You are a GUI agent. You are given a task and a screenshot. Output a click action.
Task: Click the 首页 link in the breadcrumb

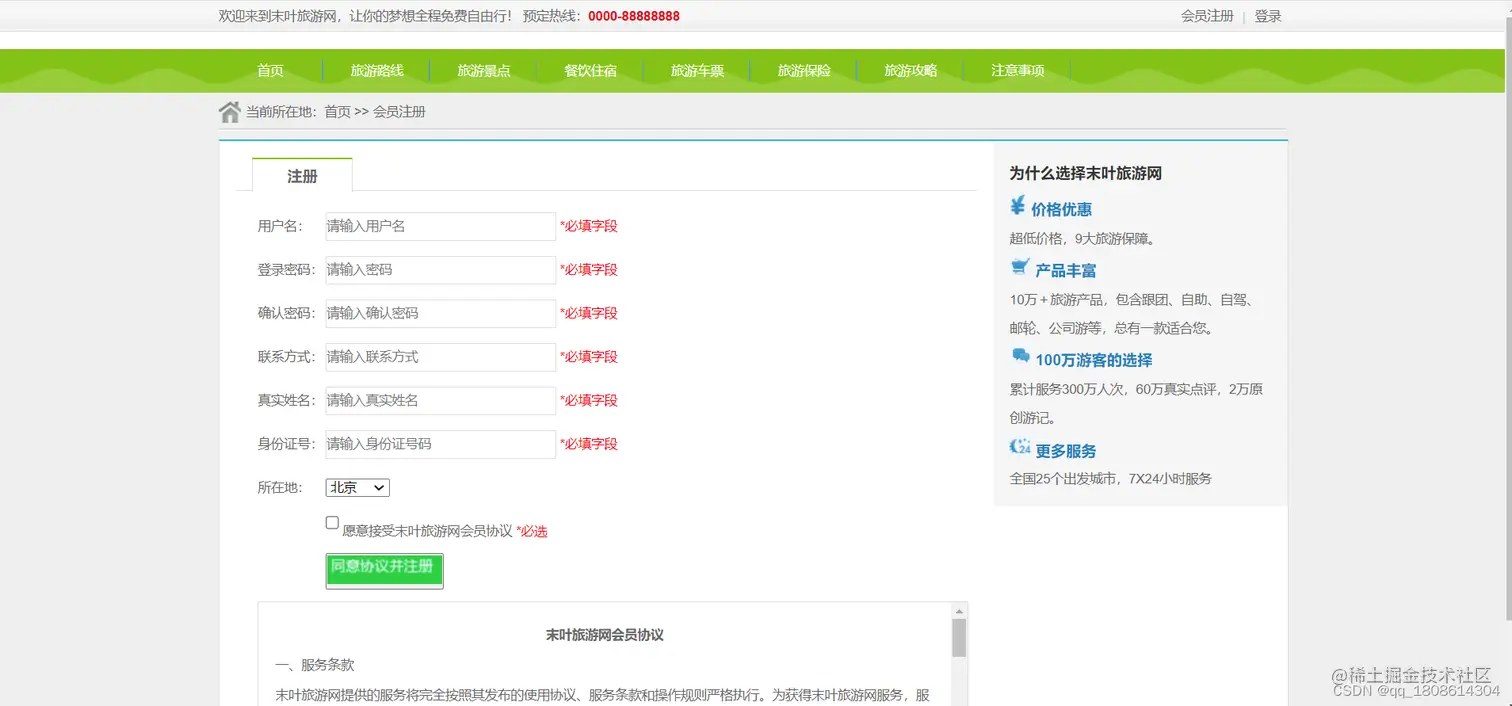[337, 112]
